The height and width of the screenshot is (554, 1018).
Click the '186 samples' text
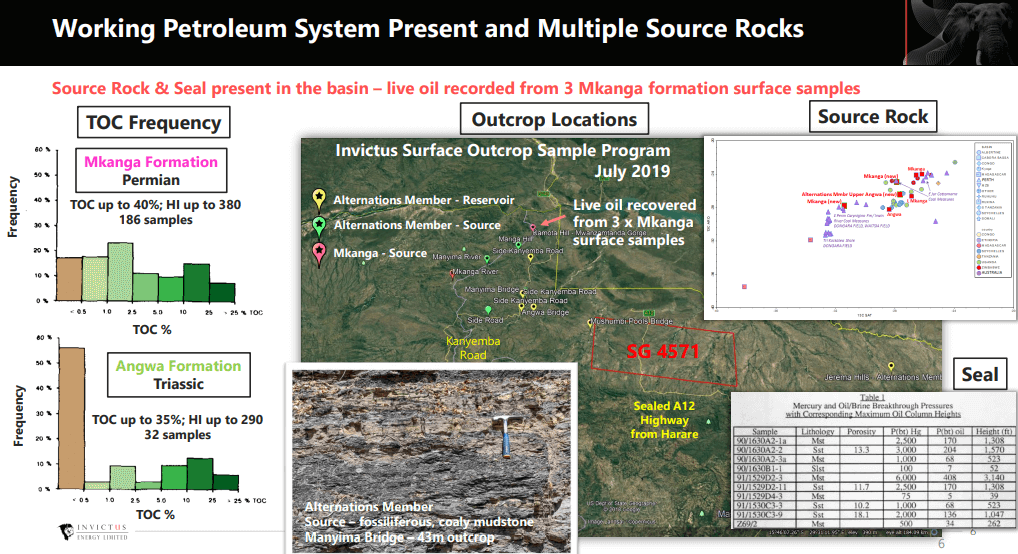tap(156, 220)
